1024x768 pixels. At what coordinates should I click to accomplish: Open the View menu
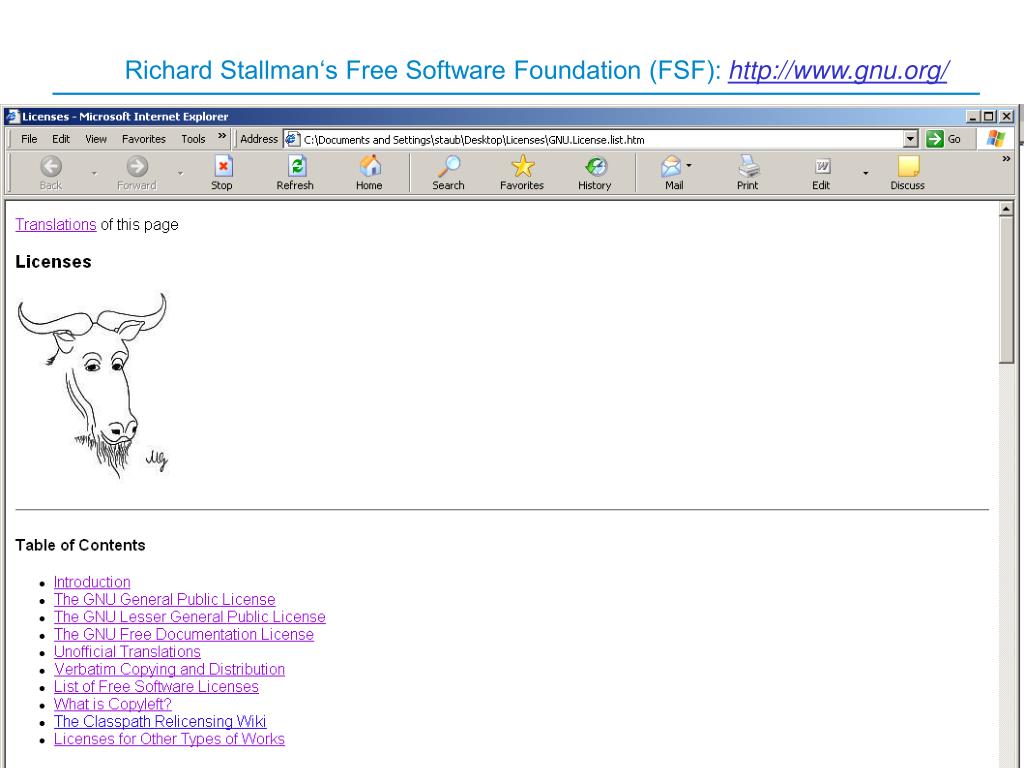click(96, 139)
